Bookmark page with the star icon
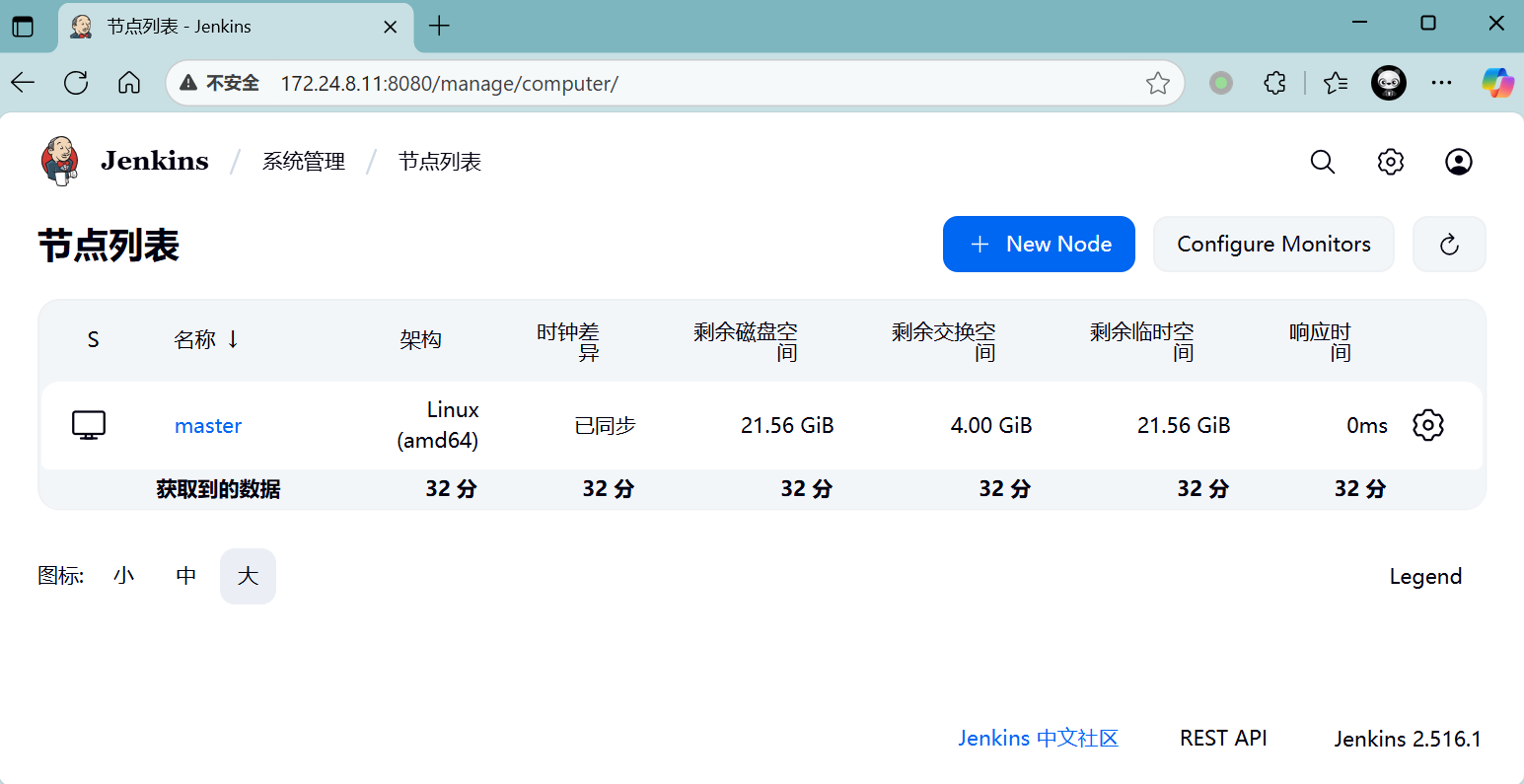The width and height of the screenshot is (1524, 784). tap(1157, 84)
